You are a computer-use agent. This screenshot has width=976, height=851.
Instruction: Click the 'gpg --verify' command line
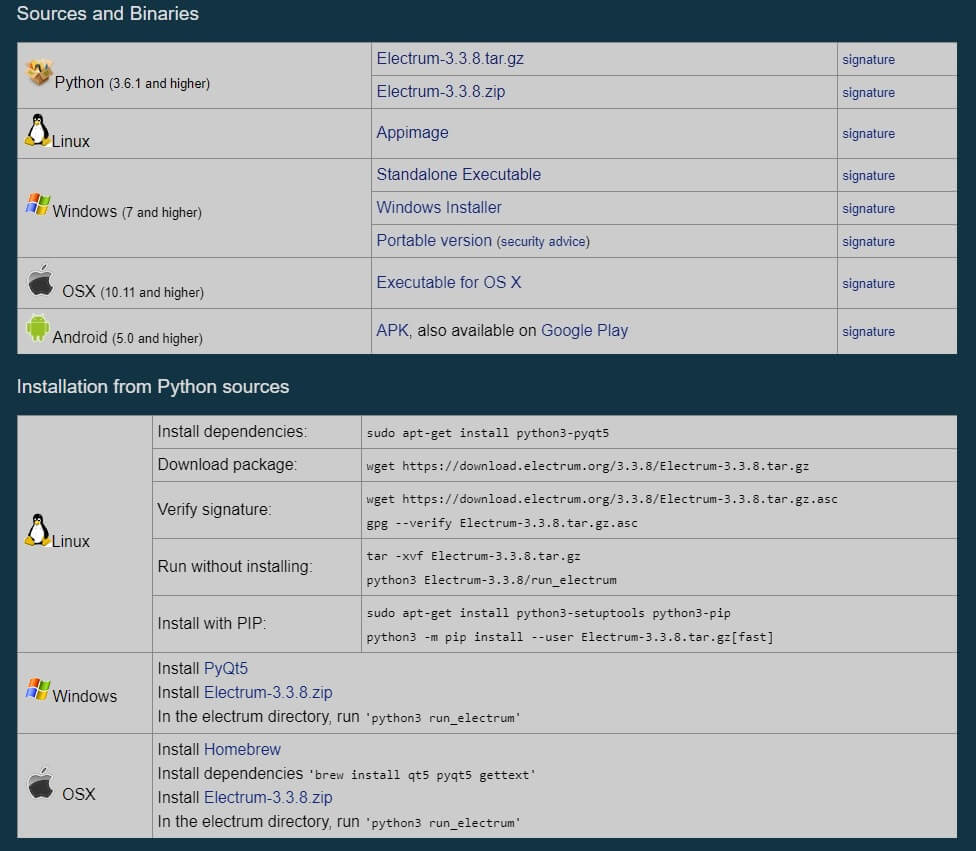click(x=502, y=523)
